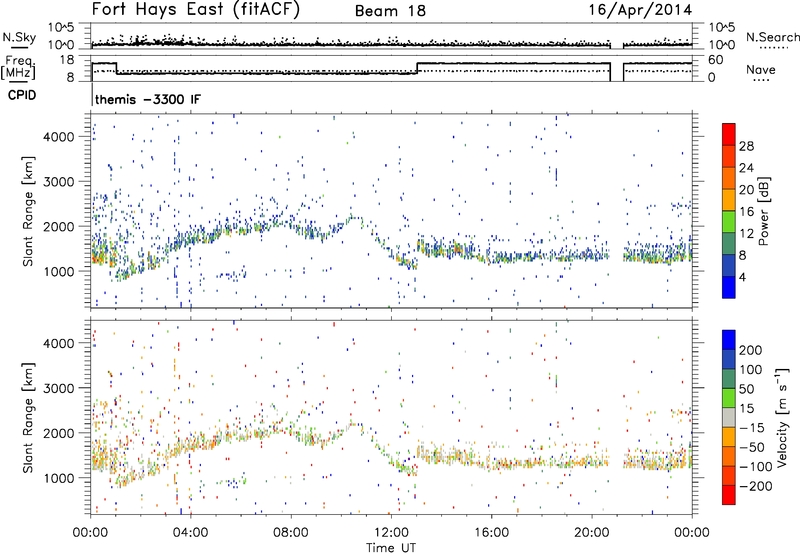Click the date "16/Apr/2014"
The width and height of the screenshot is (800, 554).
click(x=640, y=10)
